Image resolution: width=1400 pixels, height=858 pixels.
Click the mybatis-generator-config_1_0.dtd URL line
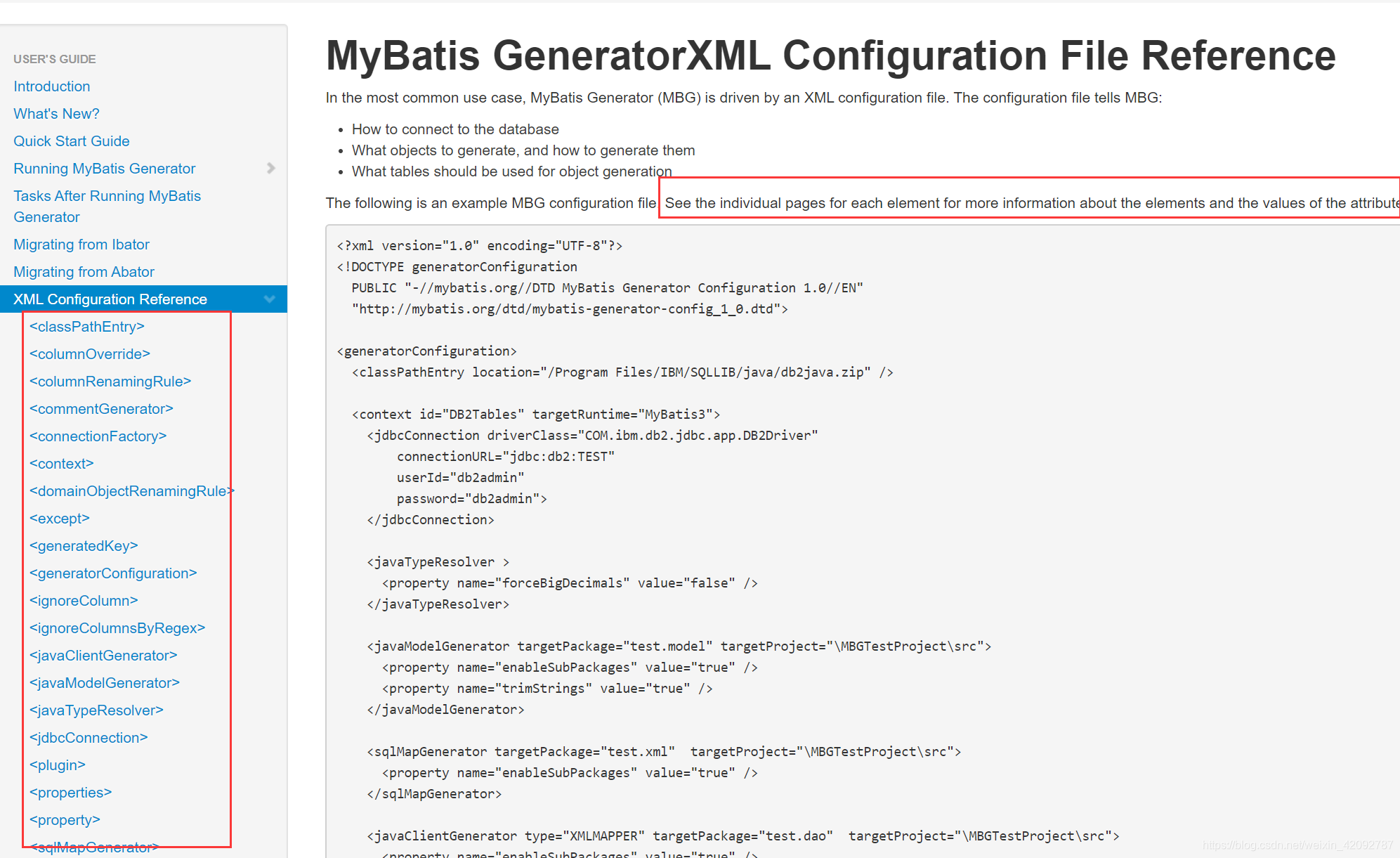point(570,309)
